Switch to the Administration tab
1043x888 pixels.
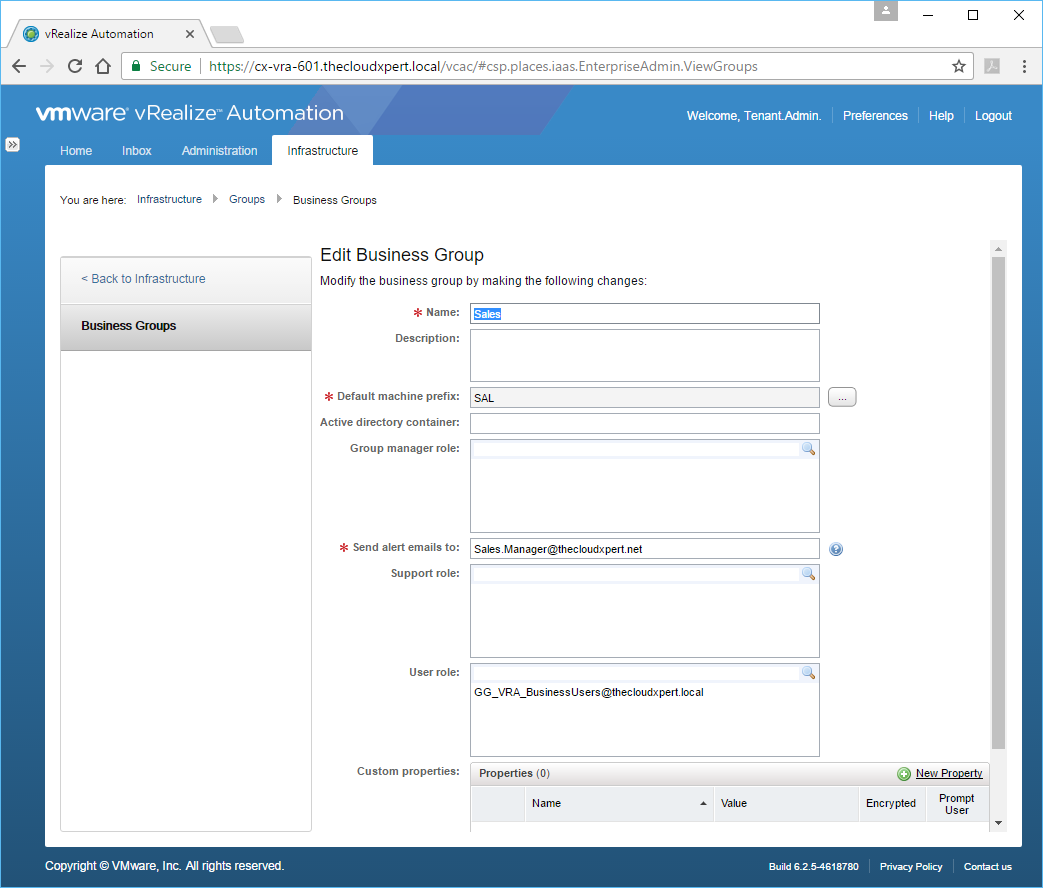click(219, 151)
